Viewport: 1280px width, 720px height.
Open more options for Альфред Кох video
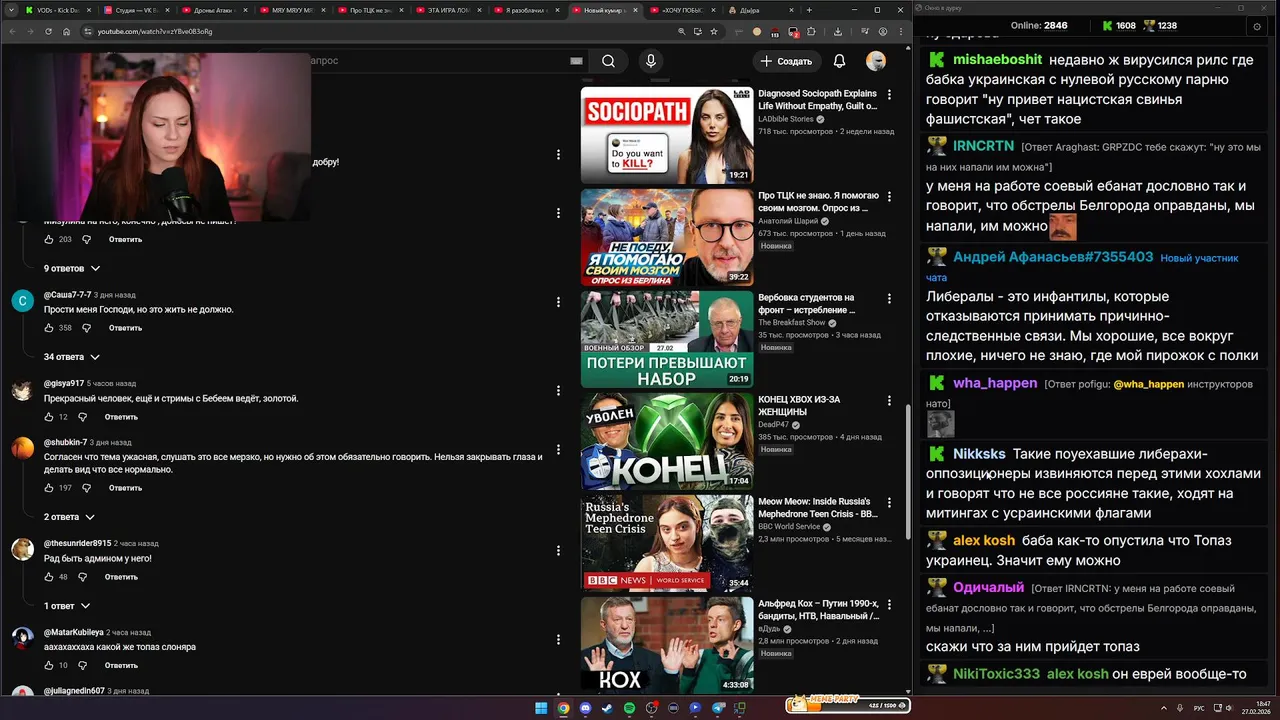click(889, 605)
